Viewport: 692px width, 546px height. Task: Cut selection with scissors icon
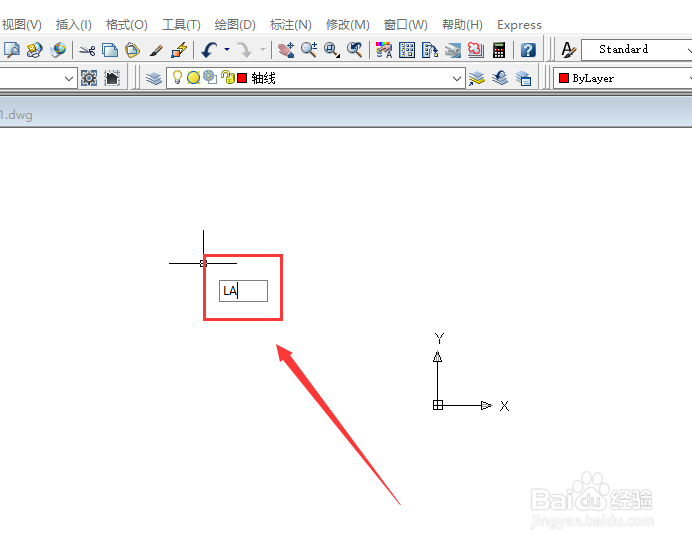[x=87, y=50]
